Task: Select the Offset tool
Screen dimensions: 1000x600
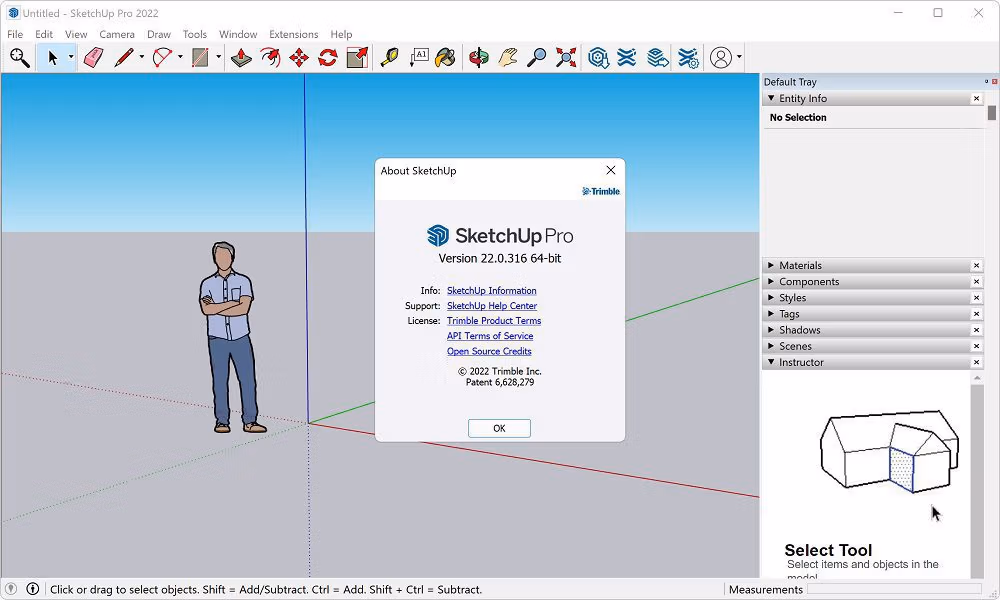Action: 270,58
